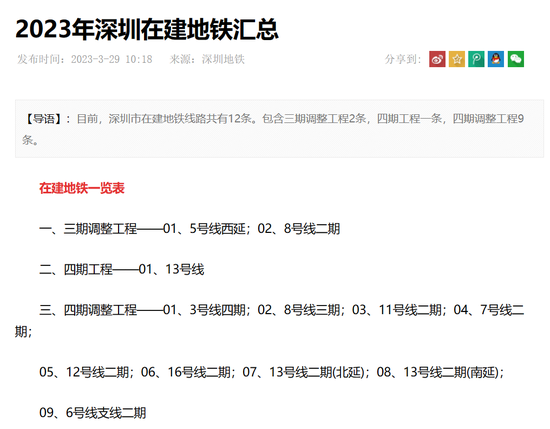Click the red heading 在建地铁一览表

point(82,188)
